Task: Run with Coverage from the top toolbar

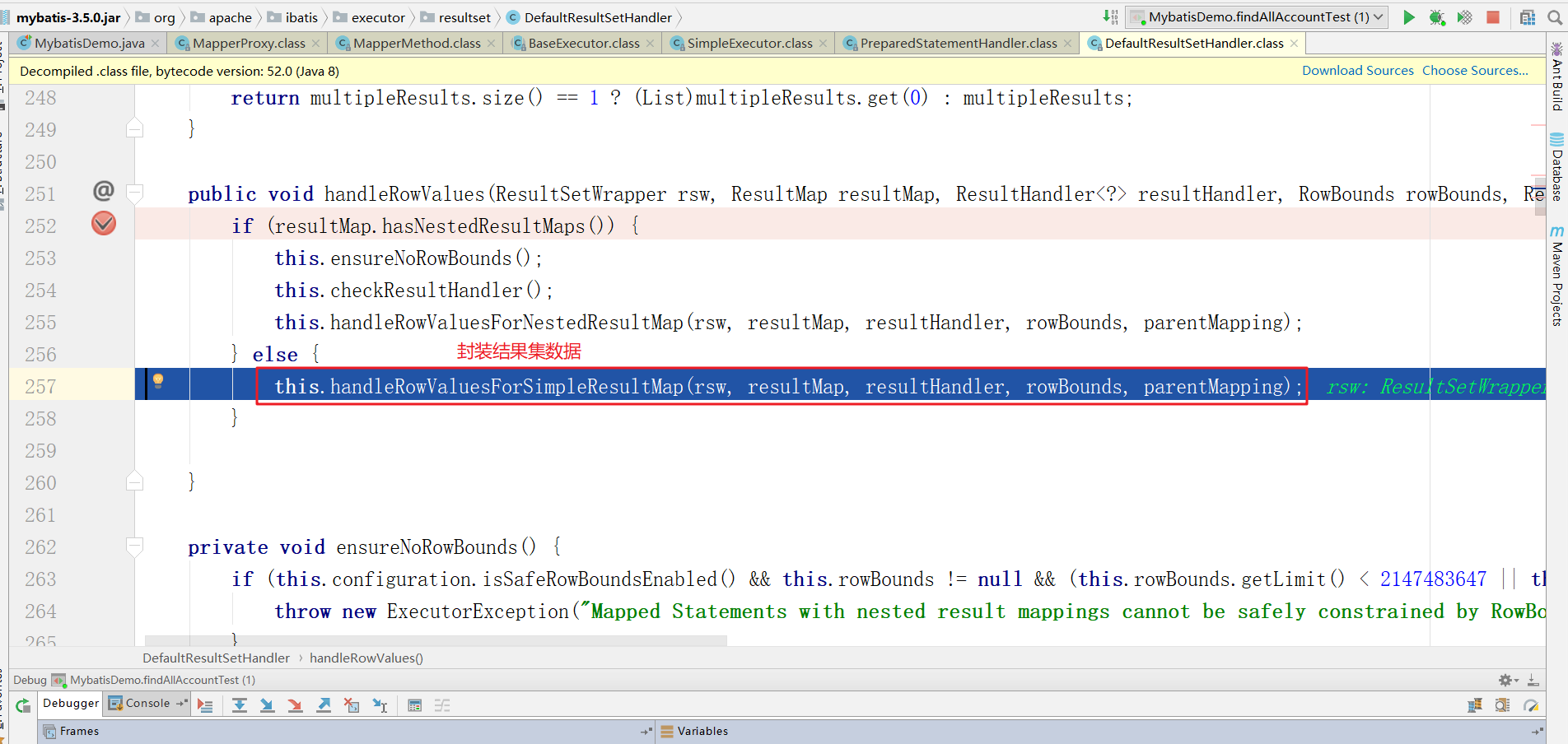Action: pos(1464,17)
